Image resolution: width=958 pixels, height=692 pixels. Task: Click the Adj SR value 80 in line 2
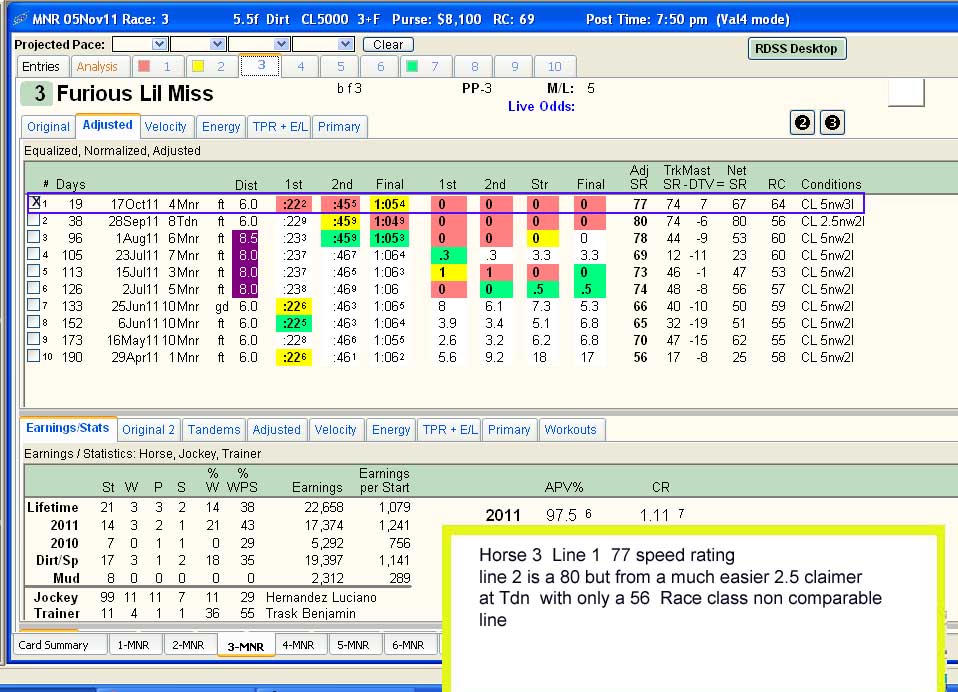640,221
